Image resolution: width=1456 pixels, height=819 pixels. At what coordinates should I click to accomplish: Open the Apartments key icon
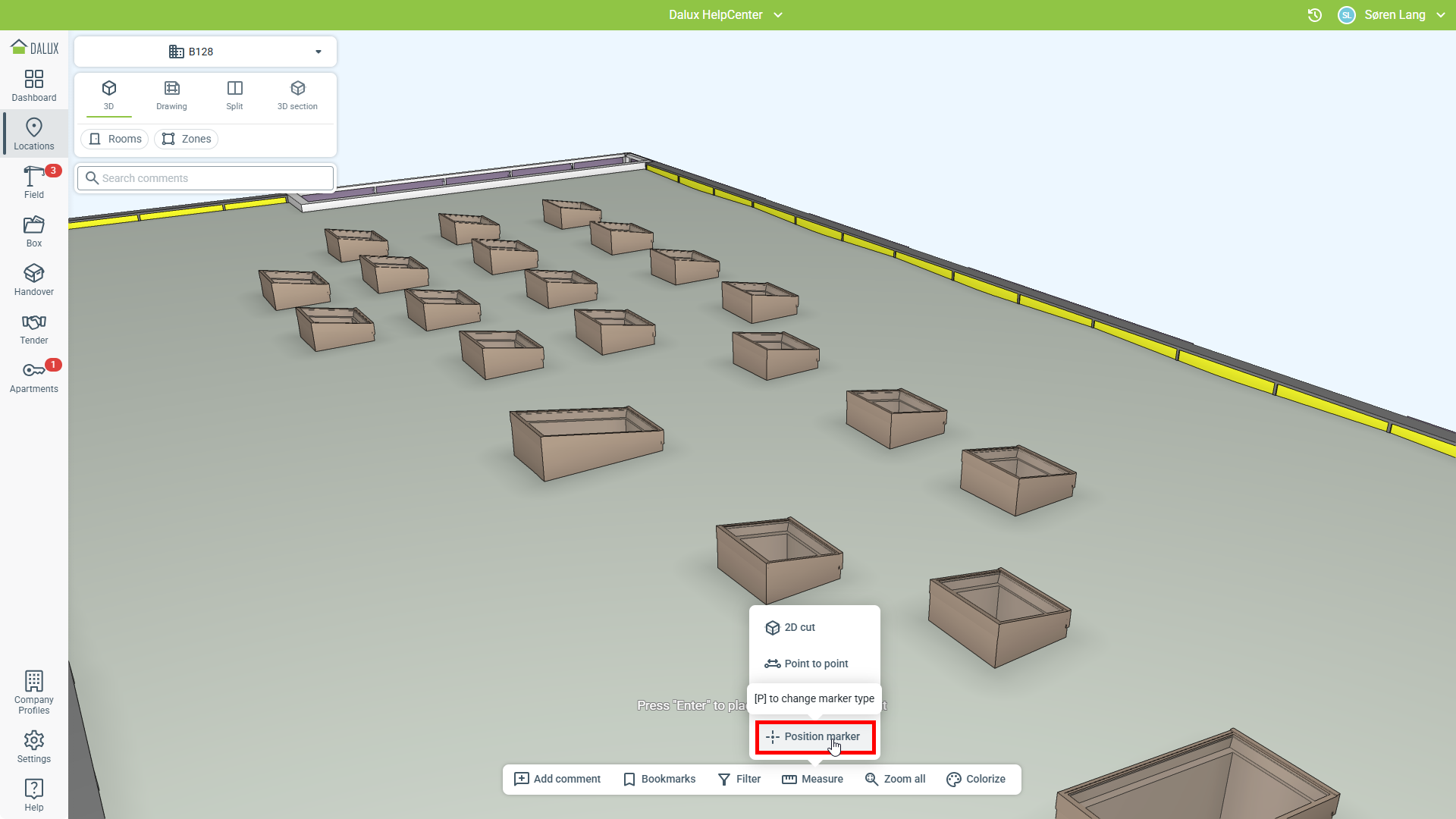point(33,377)
